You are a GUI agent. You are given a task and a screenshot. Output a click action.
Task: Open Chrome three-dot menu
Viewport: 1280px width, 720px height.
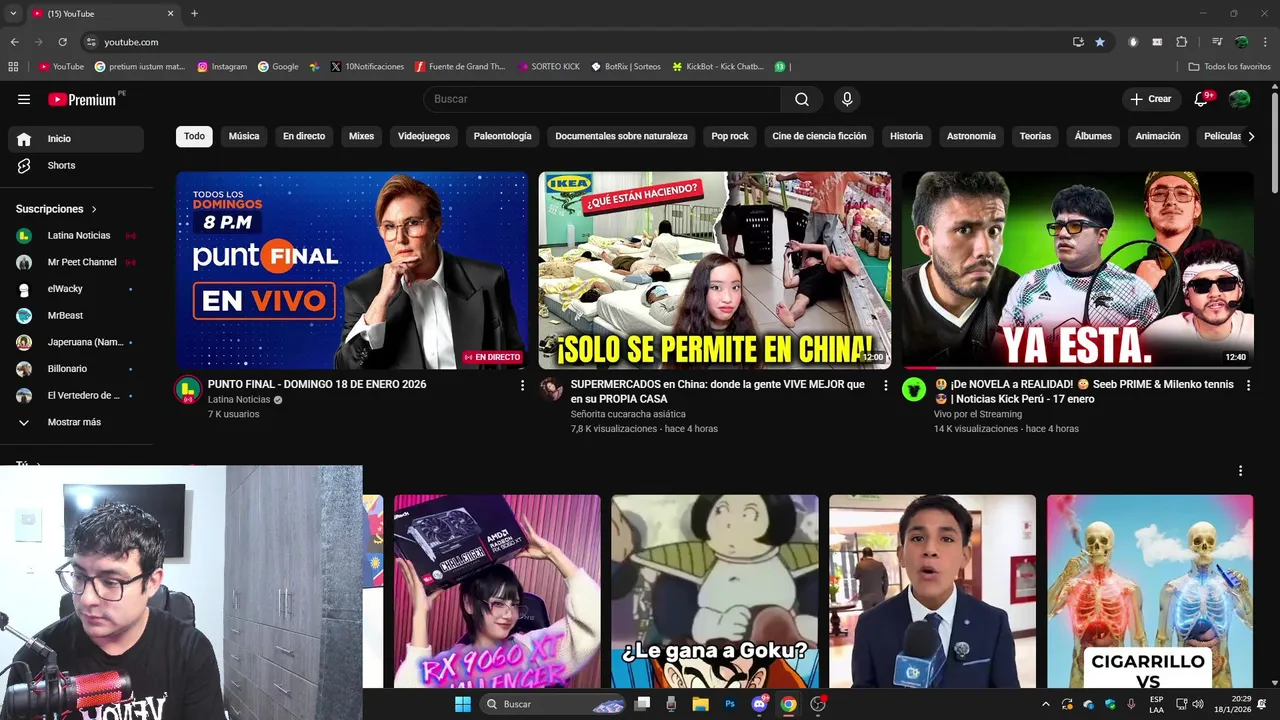coord(1263,42)
